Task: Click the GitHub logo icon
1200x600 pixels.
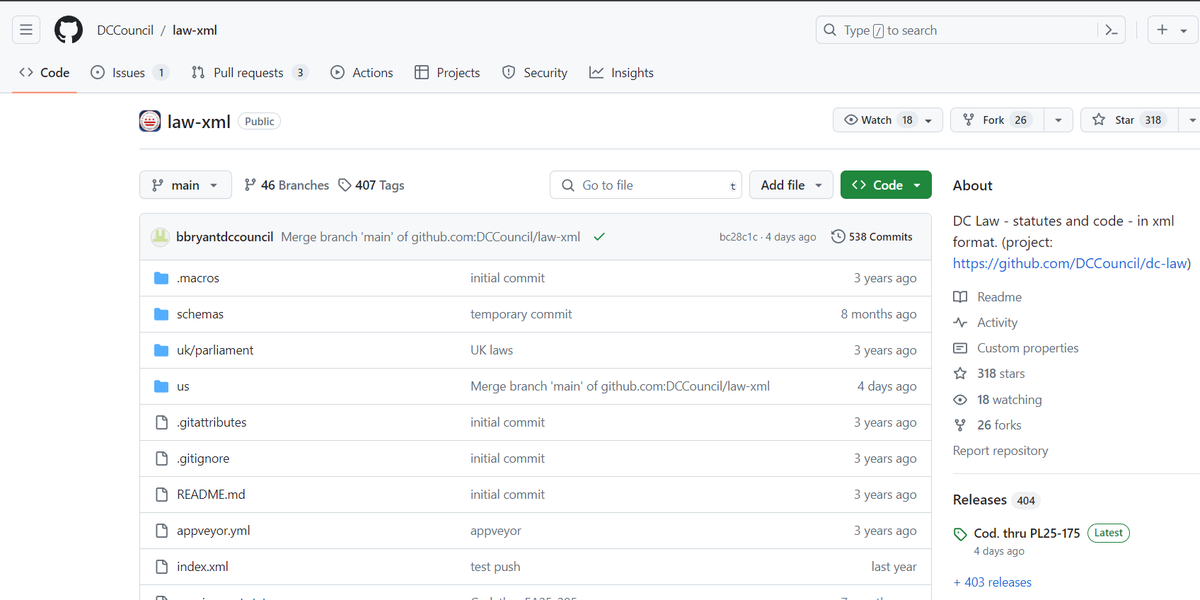Action: coord(68,30)
